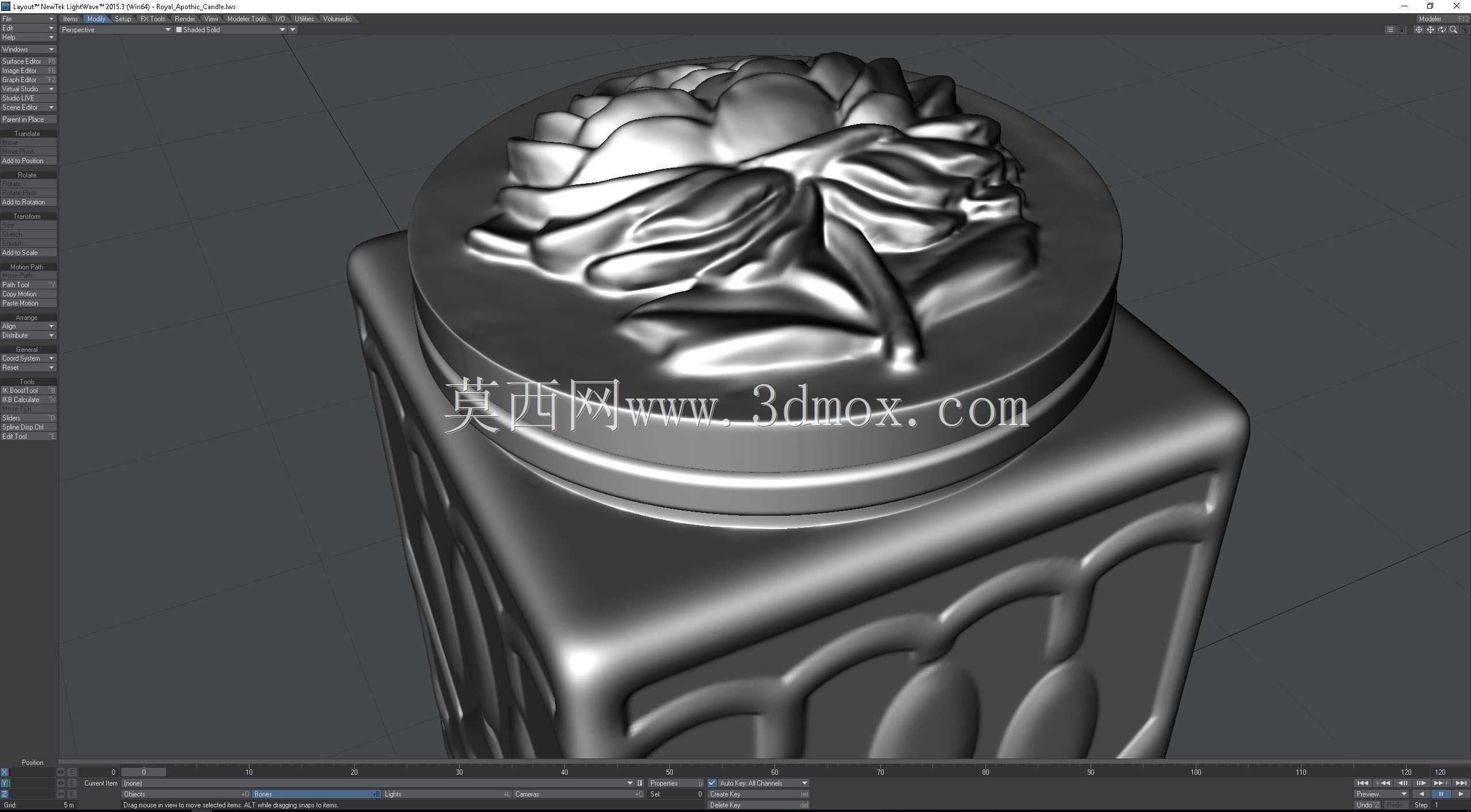Open the Coord System dropdown

click(28, 358)
